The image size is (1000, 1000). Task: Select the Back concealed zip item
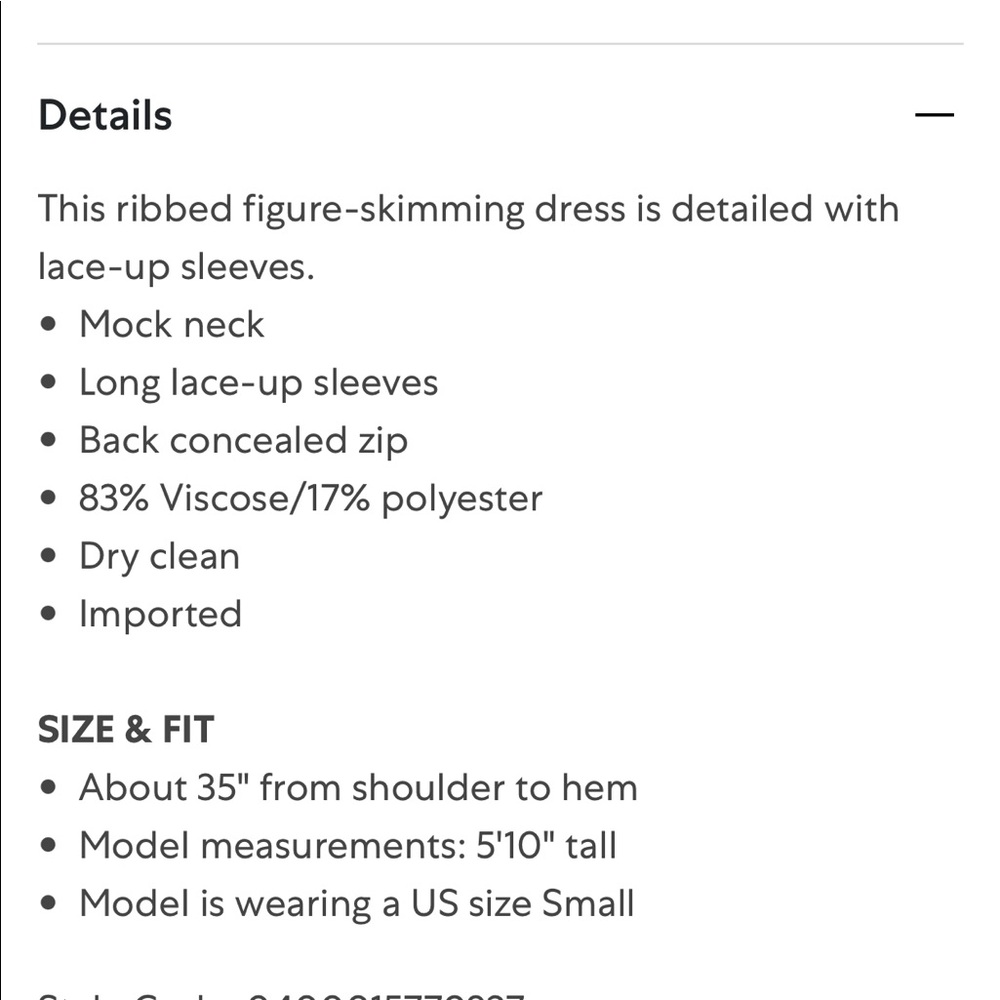(243, 441)
